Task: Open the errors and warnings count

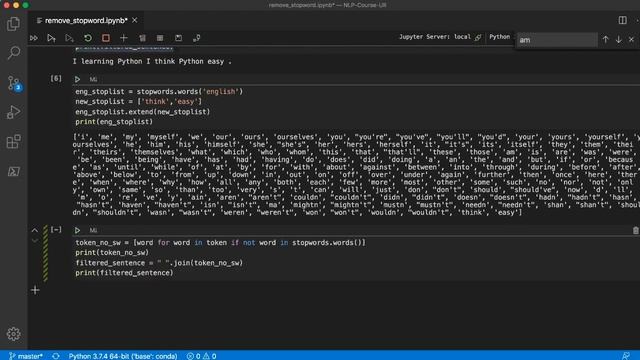Action: click(202, 356)
